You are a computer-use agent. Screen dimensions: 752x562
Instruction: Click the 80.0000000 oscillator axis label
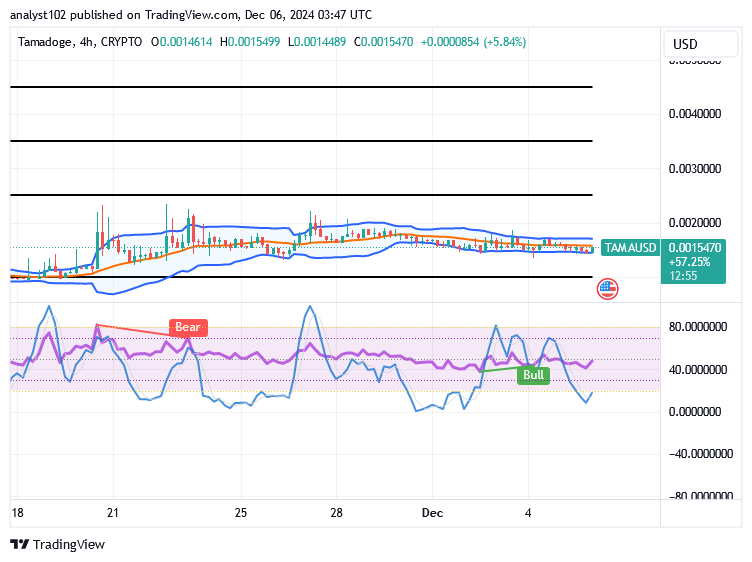click(x=698, y=327)
